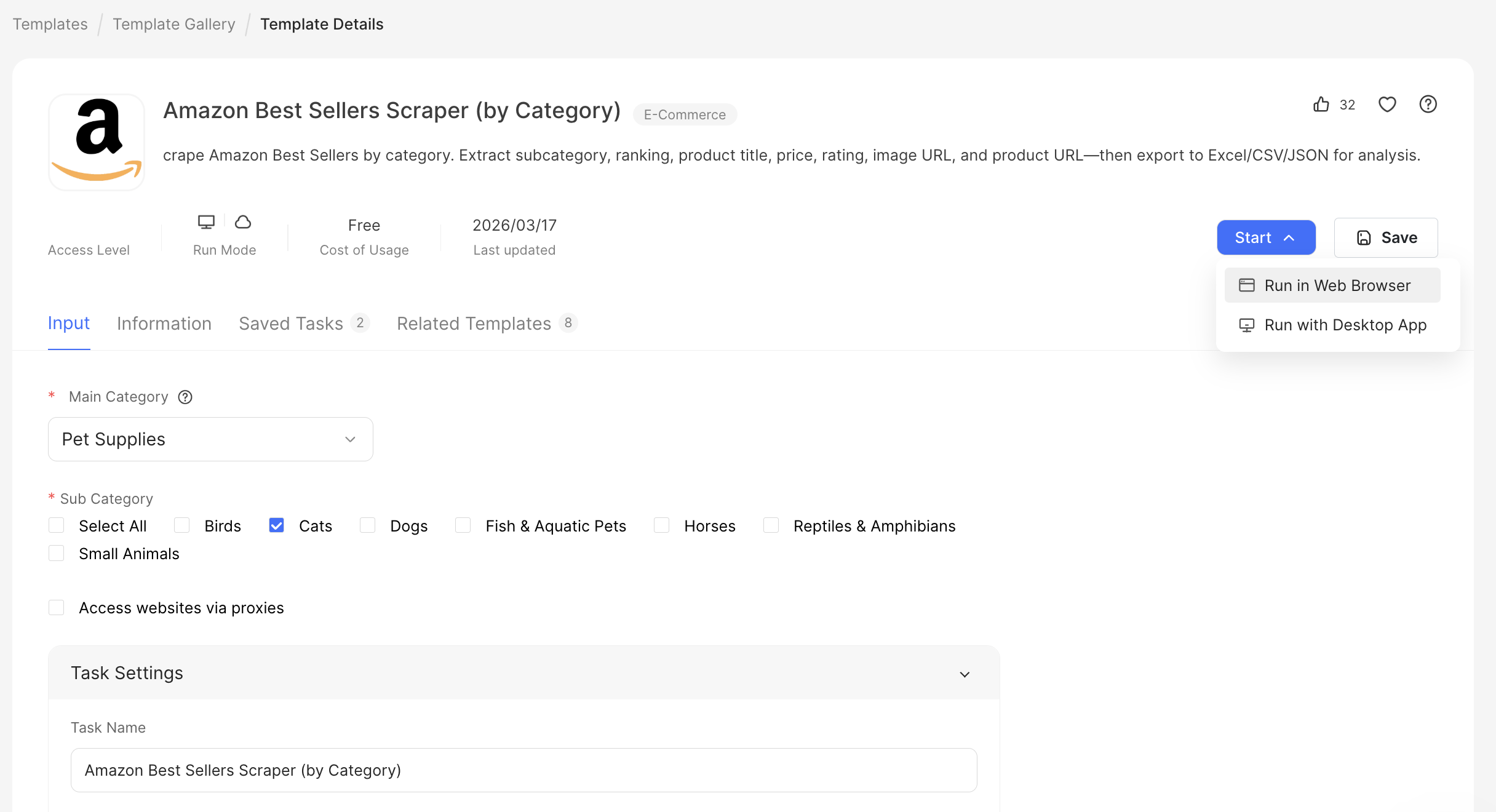Check the Select All checkbox
Screen dimensions: 1496x812
point(56,525)
